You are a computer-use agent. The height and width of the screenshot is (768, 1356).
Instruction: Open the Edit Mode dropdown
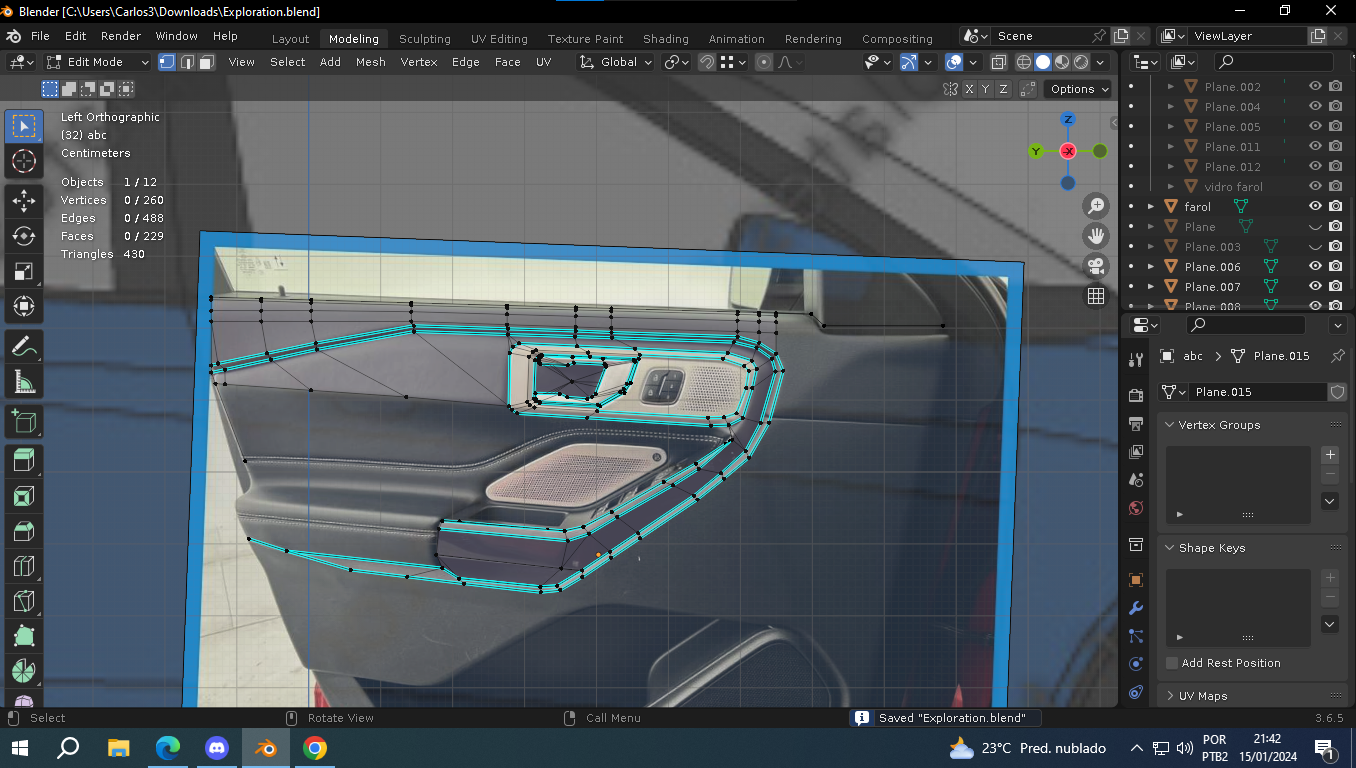97,62
